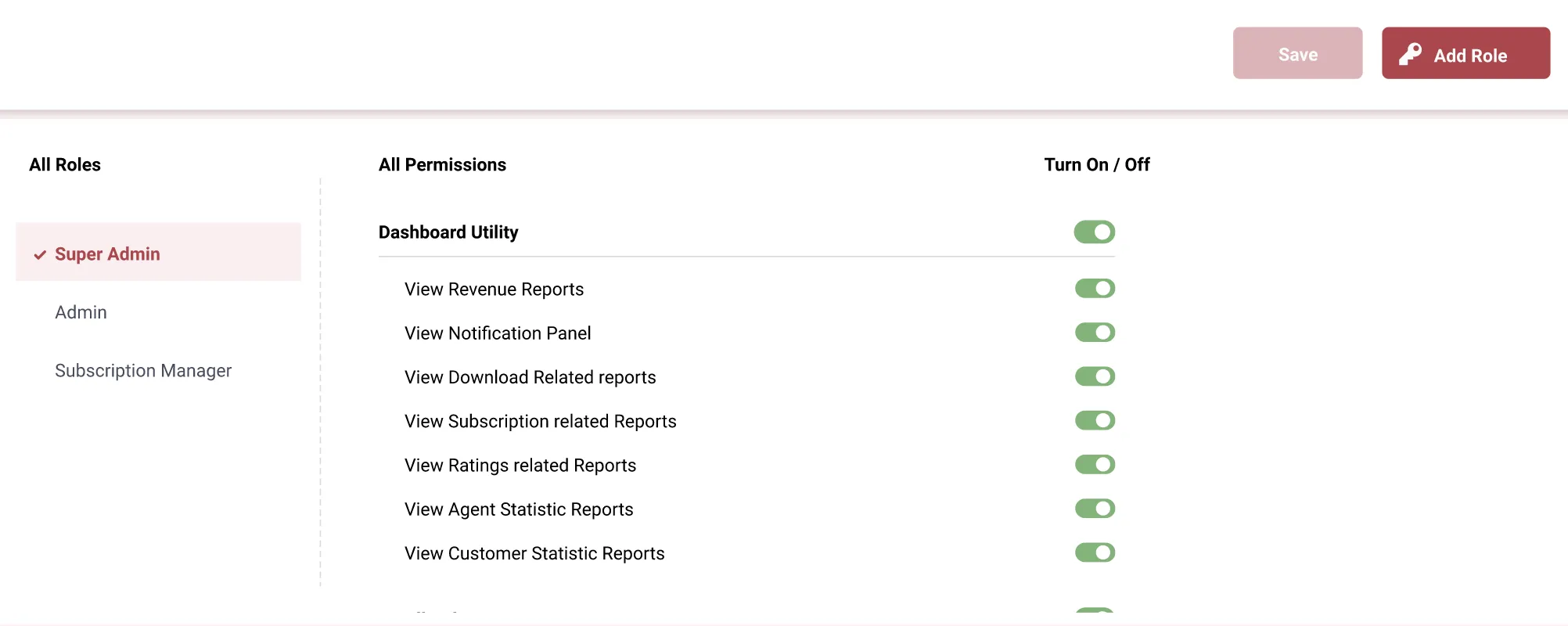Toggle View Agent Statistic Reports permission
Viewport: 1568px width, 626px height.
tap(1094, 509)
